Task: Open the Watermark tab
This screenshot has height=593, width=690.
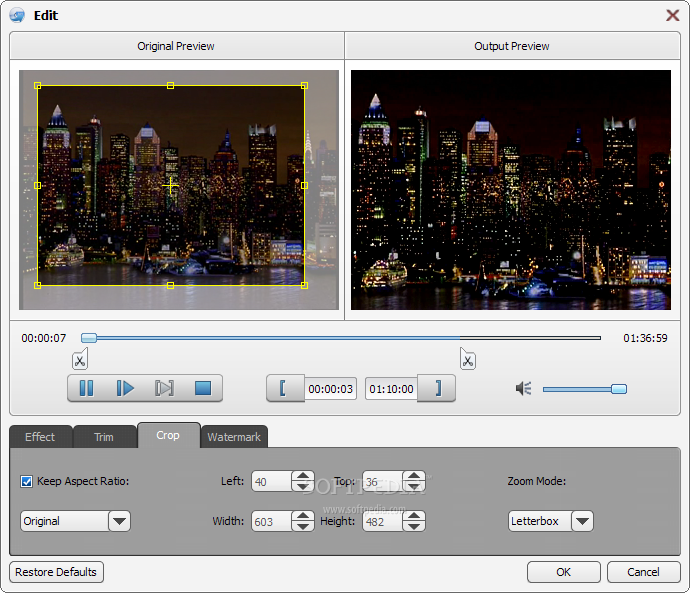Action: 234,437
